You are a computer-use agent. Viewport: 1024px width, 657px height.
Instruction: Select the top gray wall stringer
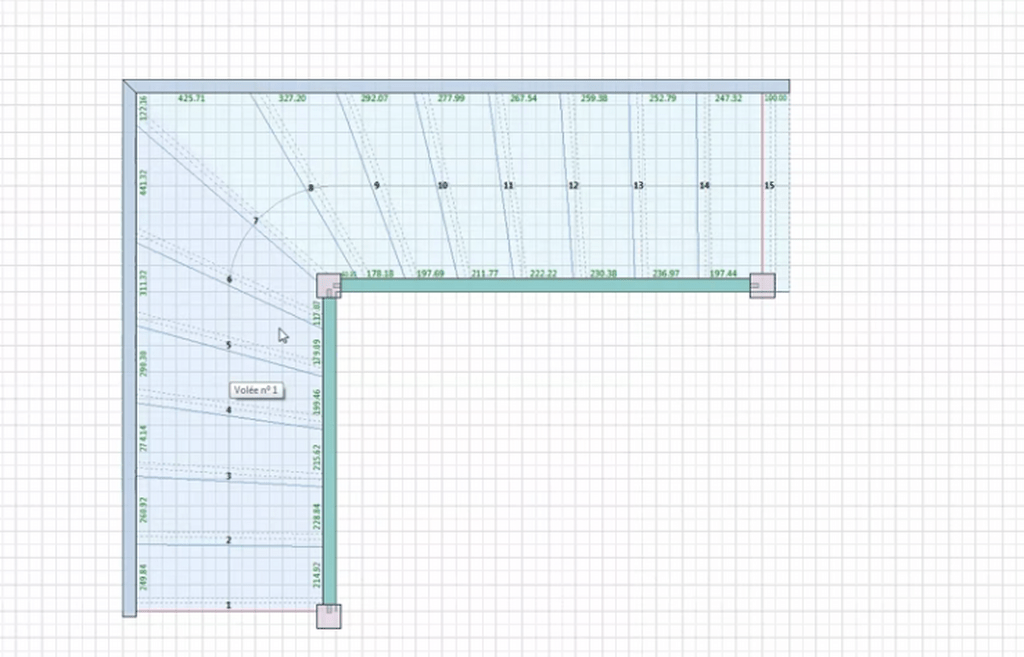click(x=456, y=86)
